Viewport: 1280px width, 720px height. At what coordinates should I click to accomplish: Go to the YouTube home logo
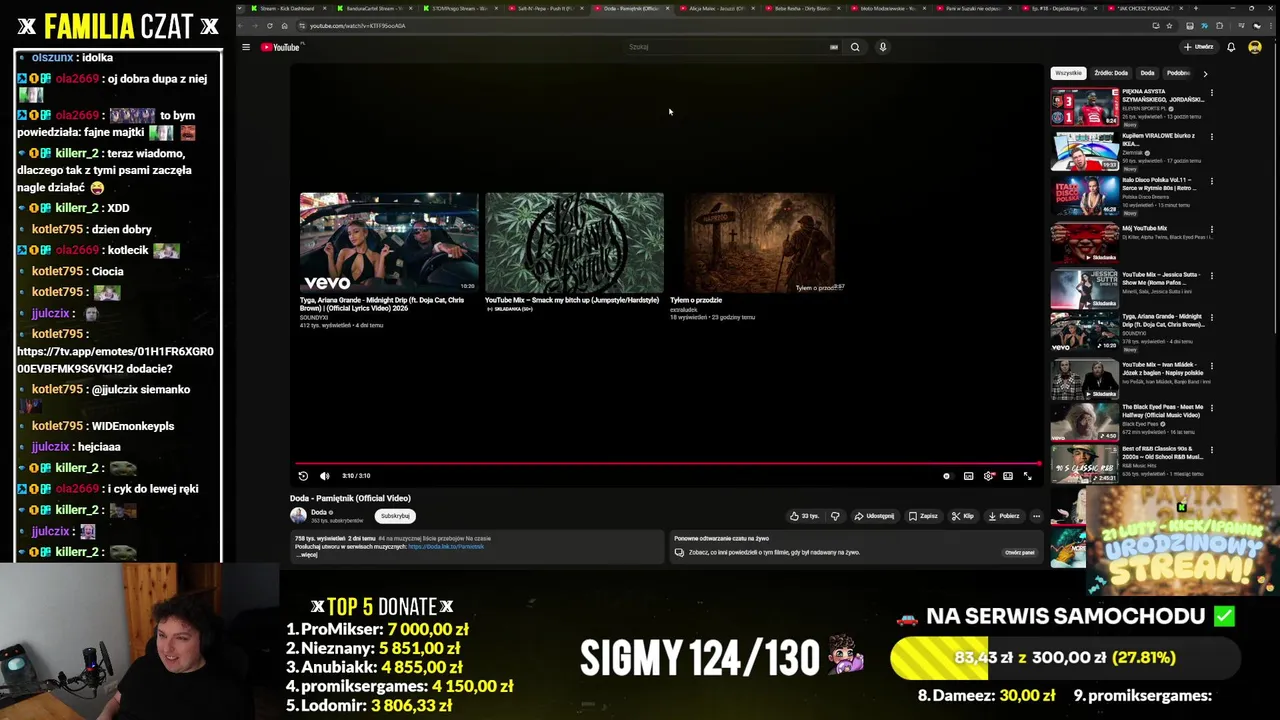pos(280,47)
